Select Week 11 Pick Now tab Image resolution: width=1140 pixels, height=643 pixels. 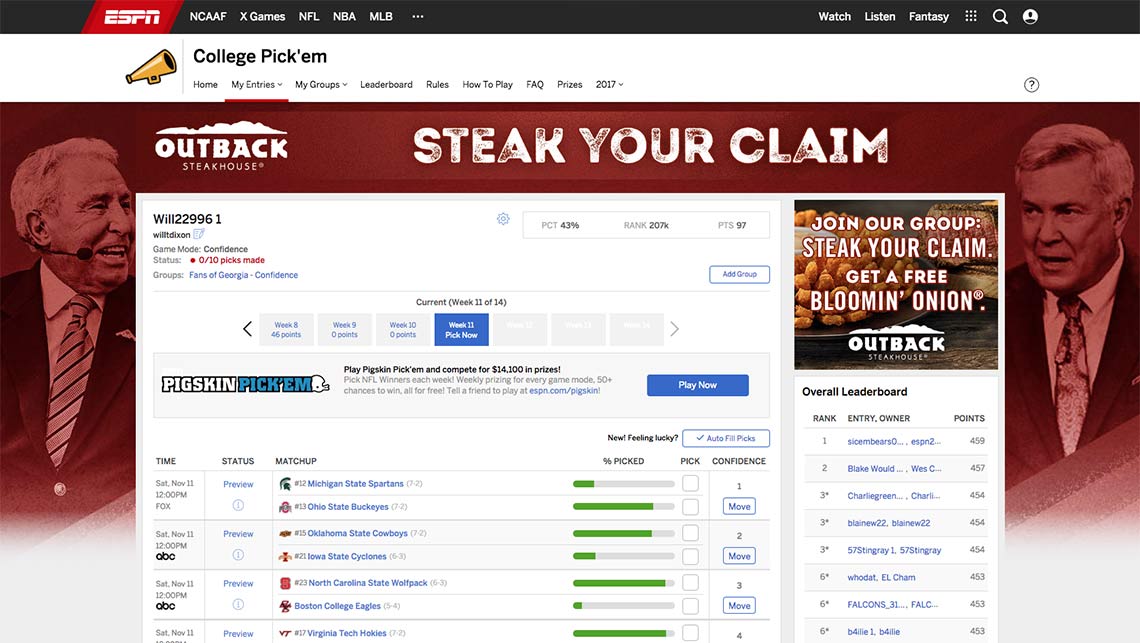462,330
